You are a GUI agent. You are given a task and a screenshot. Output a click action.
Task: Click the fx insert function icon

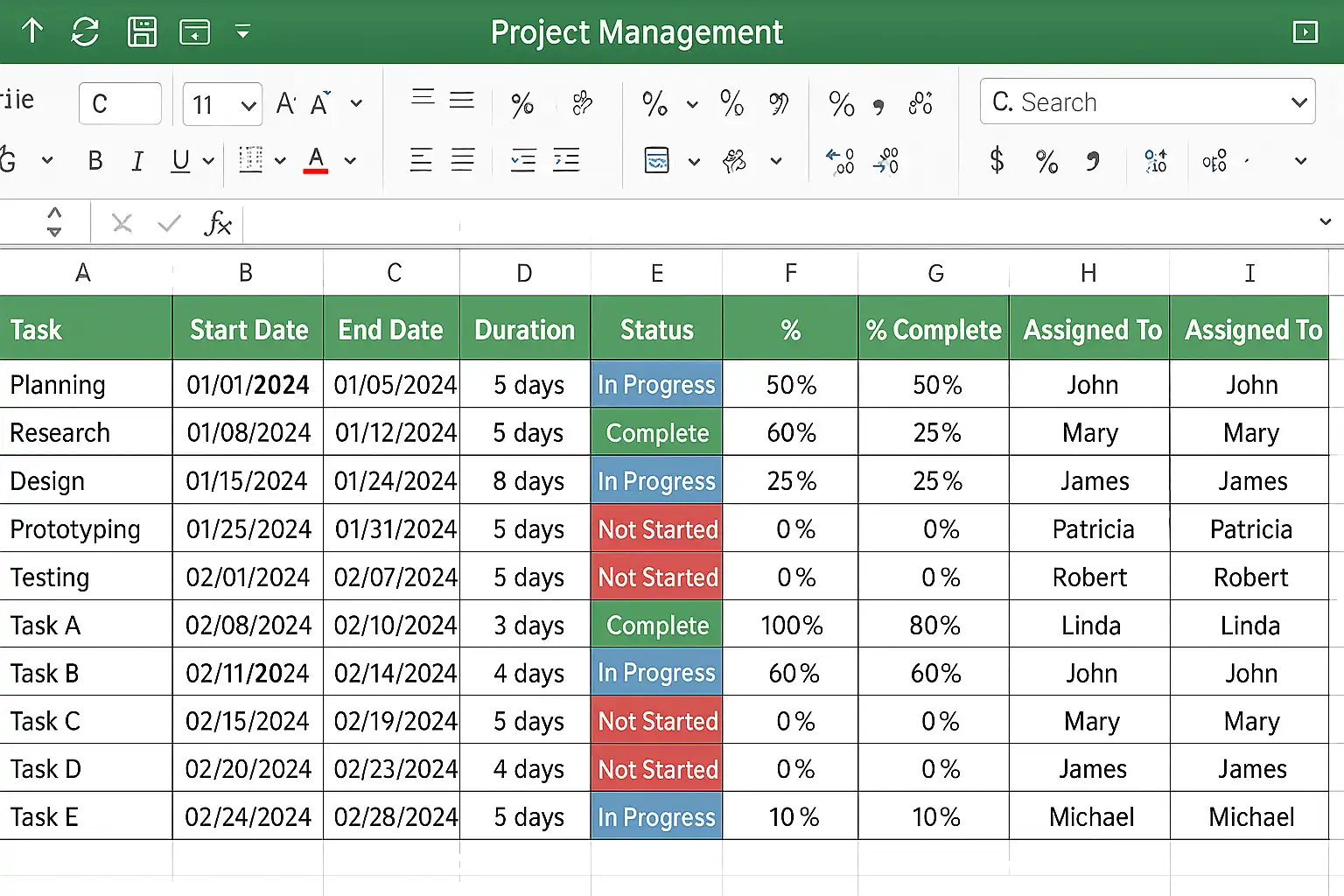click(x=217, y=223)
